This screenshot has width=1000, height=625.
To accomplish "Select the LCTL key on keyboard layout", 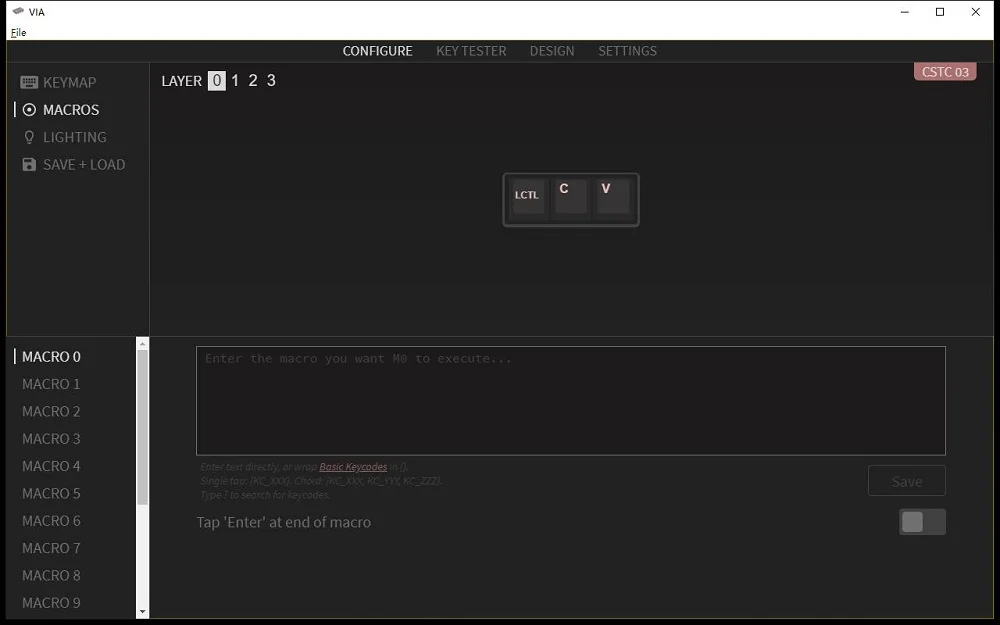I will click(x=527, y=196).
